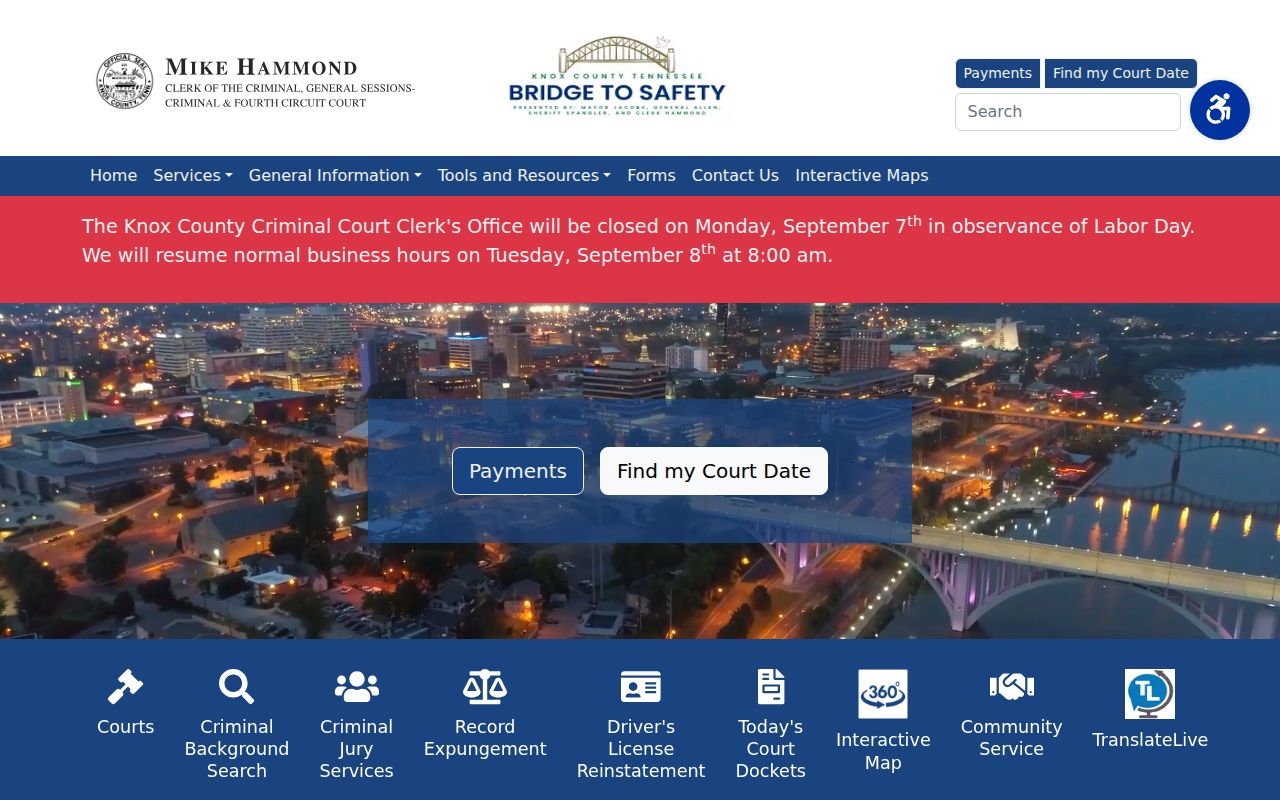Click the small Payments button in header
This screenshot has height=800, width=1280.
pos(997,73)
